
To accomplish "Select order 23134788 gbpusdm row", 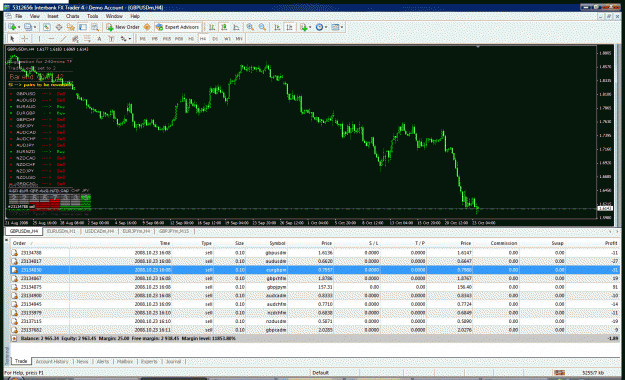I will pyautogui.click(x=315, y=253).
